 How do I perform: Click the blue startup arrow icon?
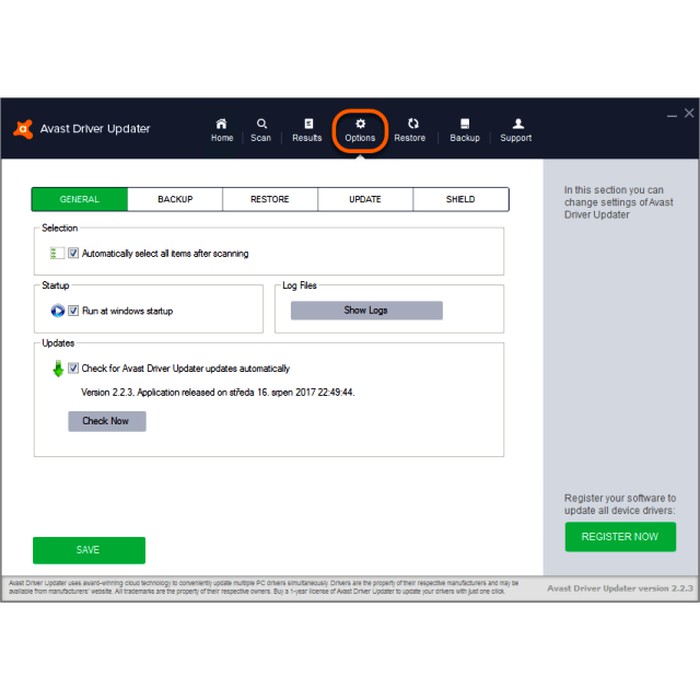tap(58, 311)
